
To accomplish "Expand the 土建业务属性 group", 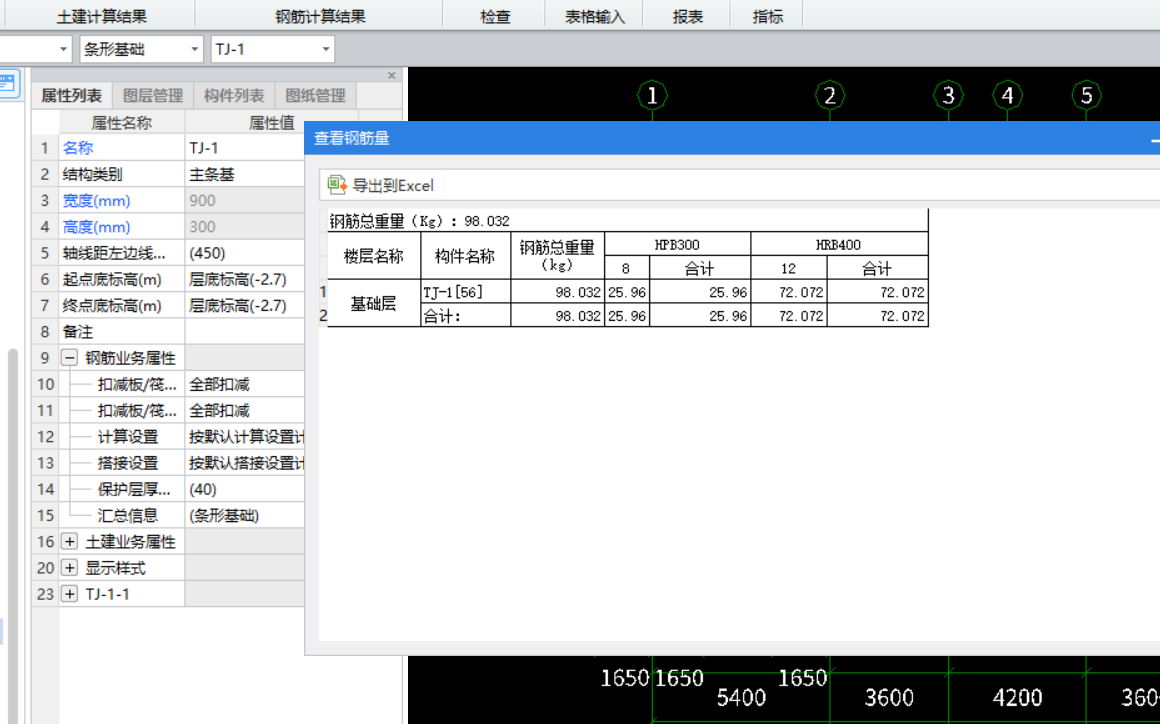I will coord(69,541).
